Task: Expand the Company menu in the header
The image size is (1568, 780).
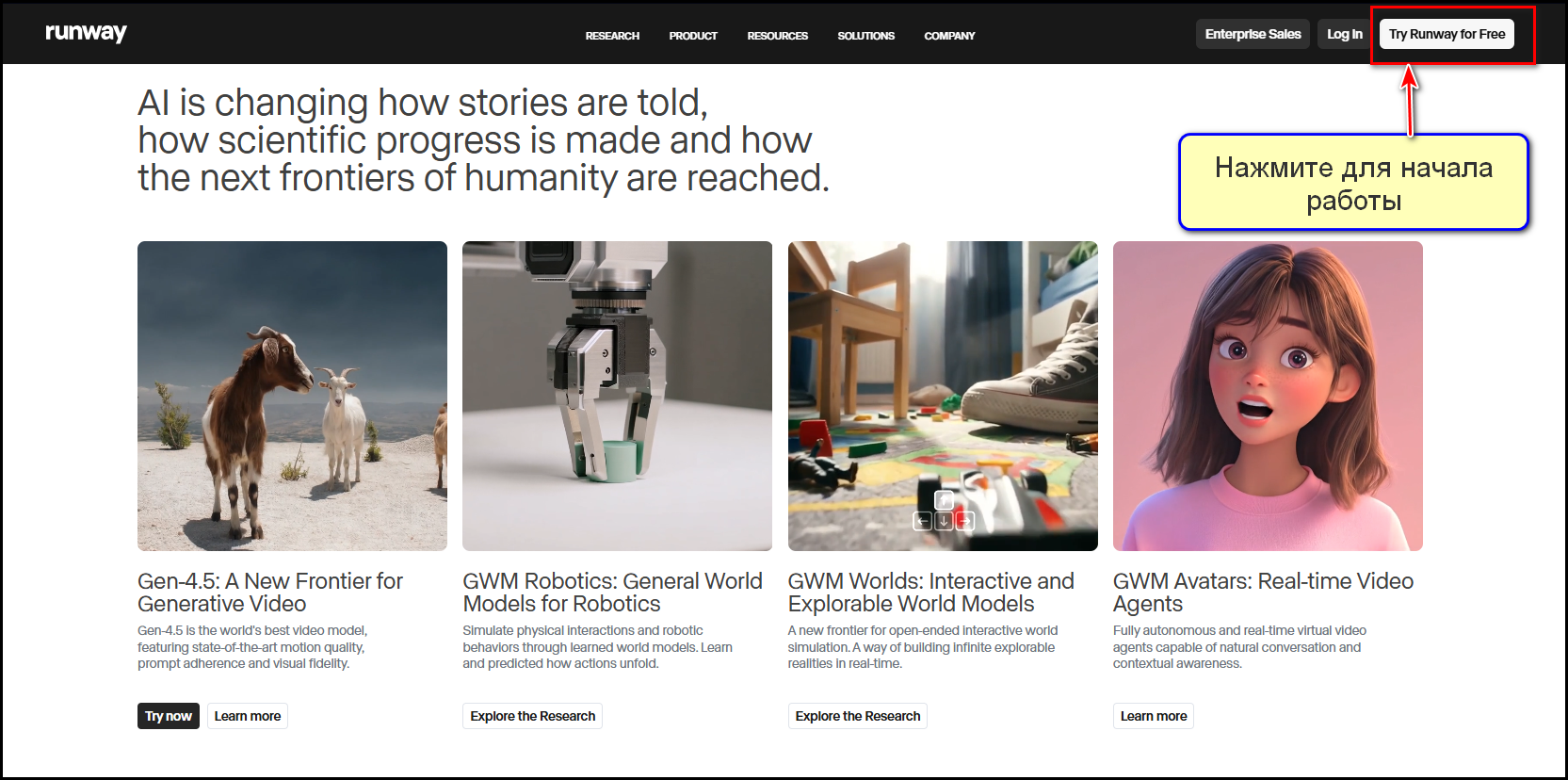Action: (x=949, y=36)
